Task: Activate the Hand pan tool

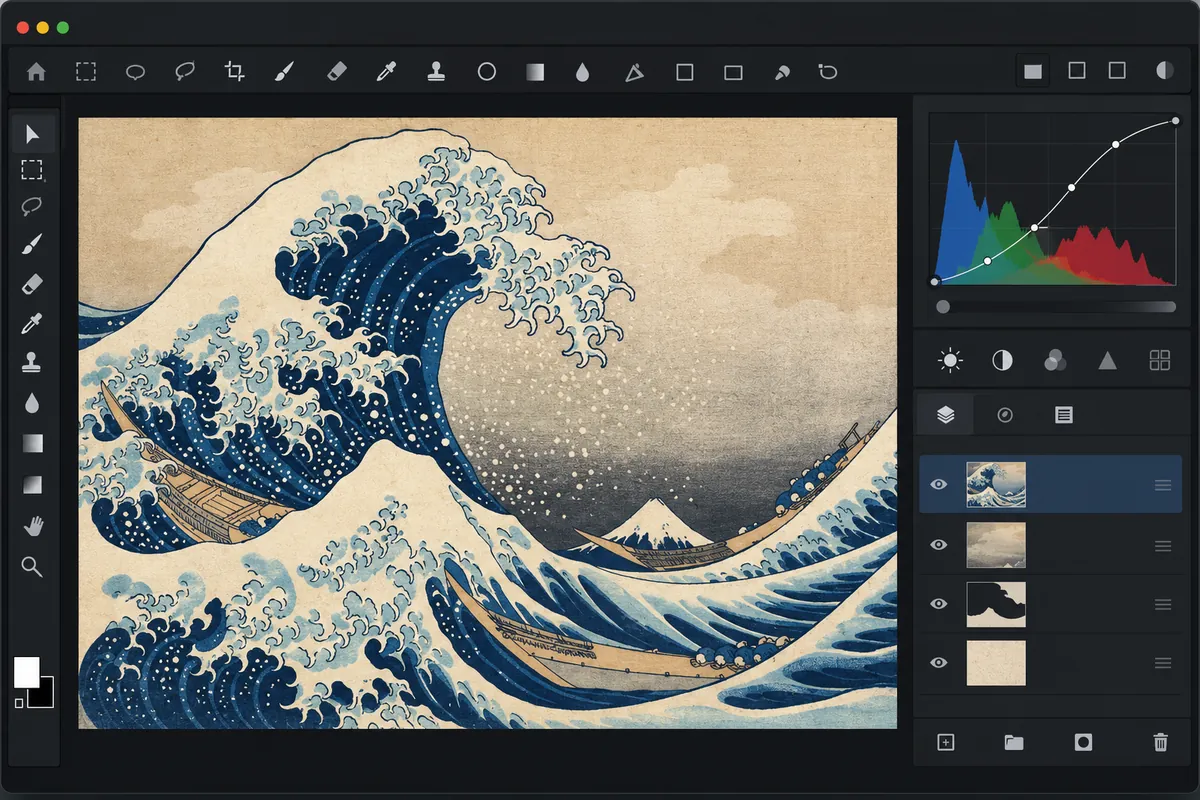Action: click(33, 525)
